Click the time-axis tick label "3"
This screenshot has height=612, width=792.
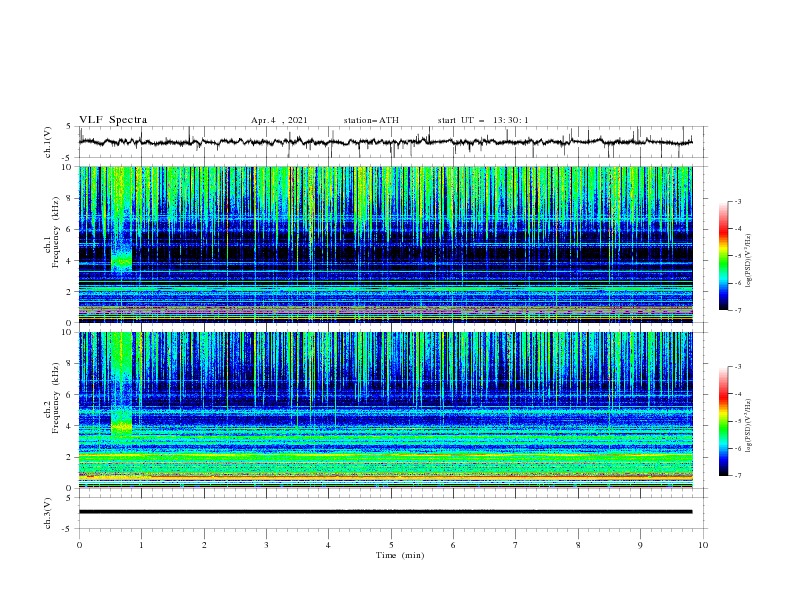(x=266, y=545)
